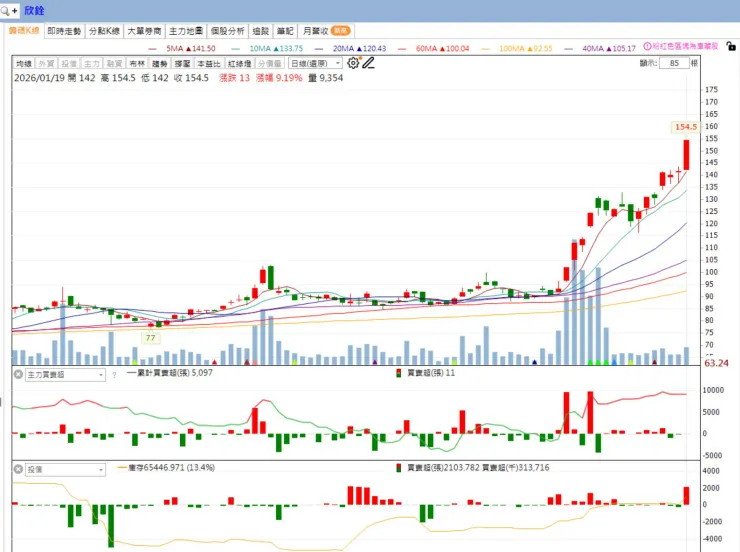
Task: Open the 主力買賣超 indicator dropdown
Action: [x=65, y=375]
